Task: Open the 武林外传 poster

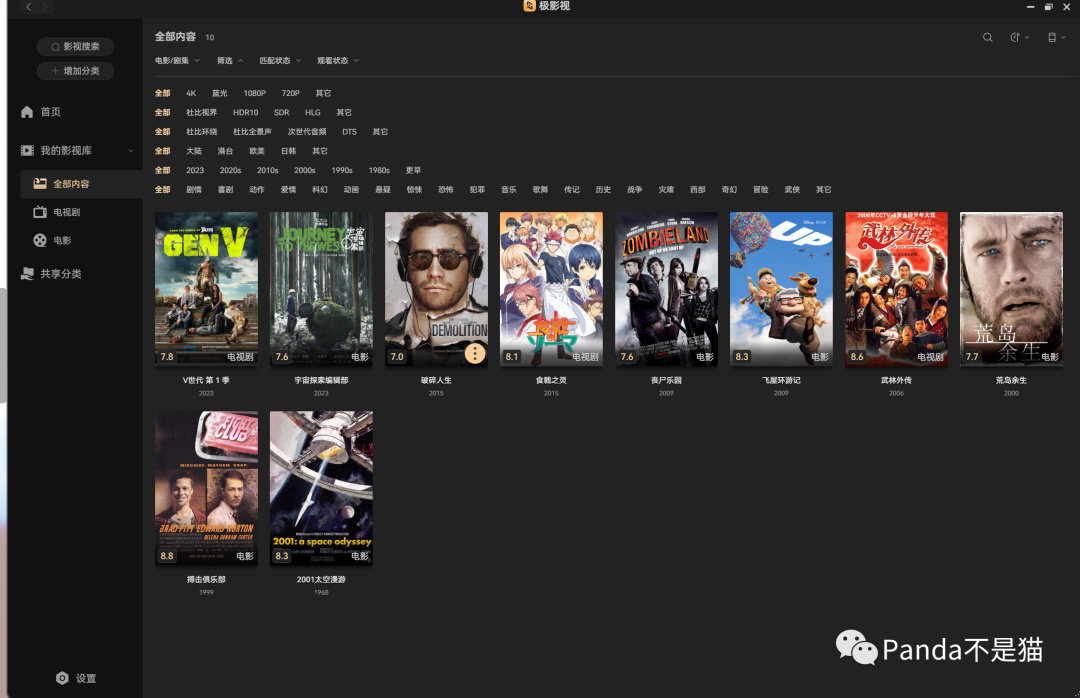Action: pos(896,289)
